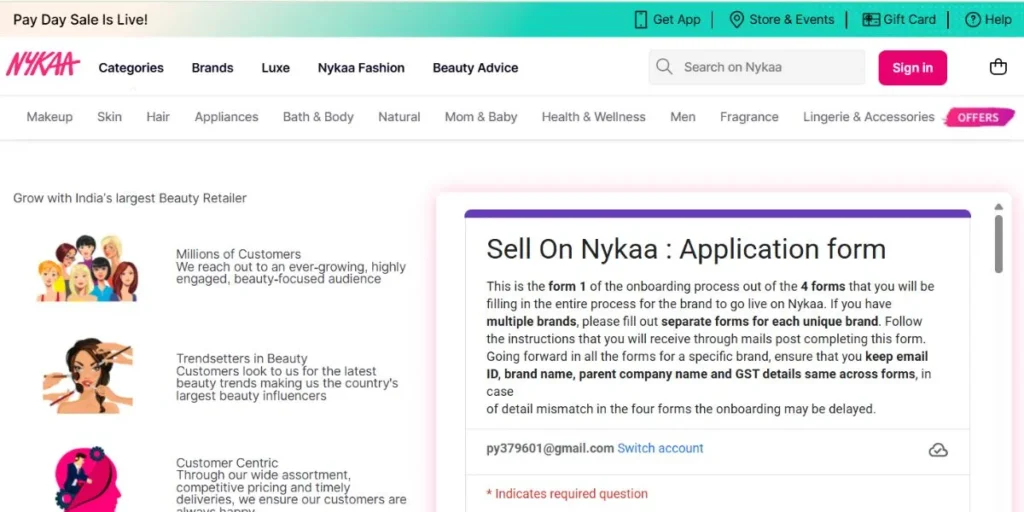Click the form scrollbar up arrow
This screenshot has height=512, width=1024.
(998, 207)
